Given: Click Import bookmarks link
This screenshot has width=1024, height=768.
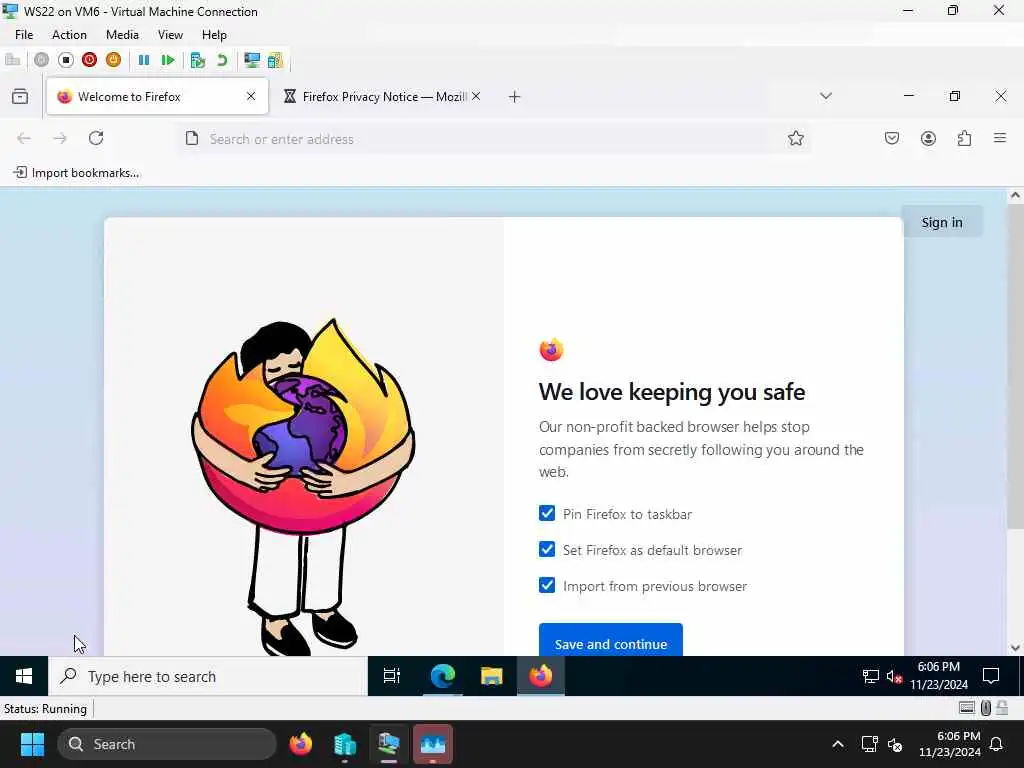Looking at the screenshot, I should [76, 173].
